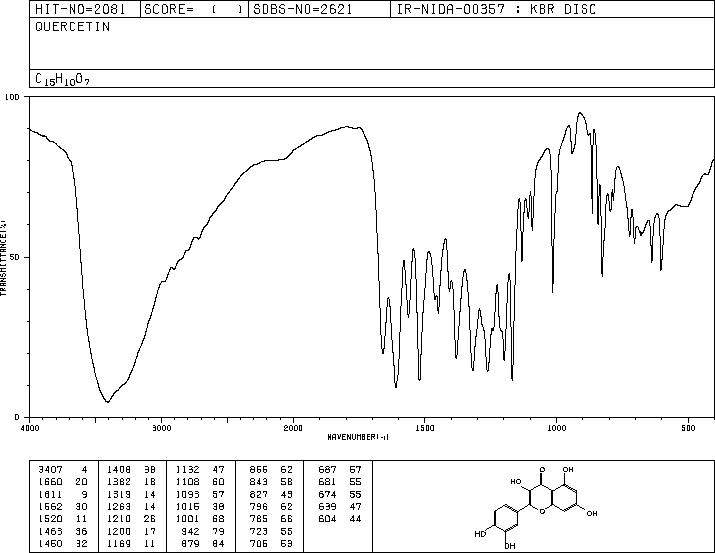The width and height of the screenshot is (715, 553).
Task: Click the SCORE= header field
Action: [x=193, y=9]
